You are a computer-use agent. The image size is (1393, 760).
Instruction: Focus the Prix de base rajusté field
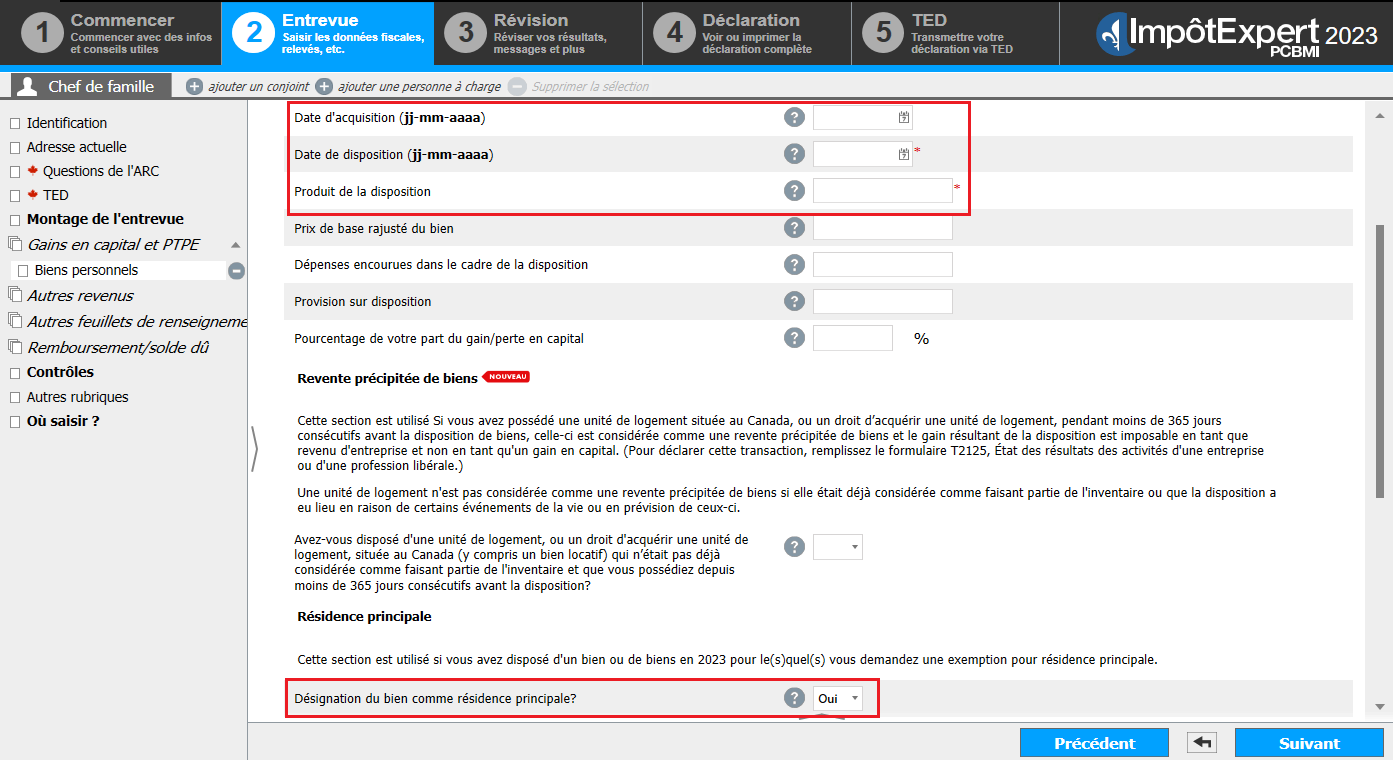[x=882, y=228]
